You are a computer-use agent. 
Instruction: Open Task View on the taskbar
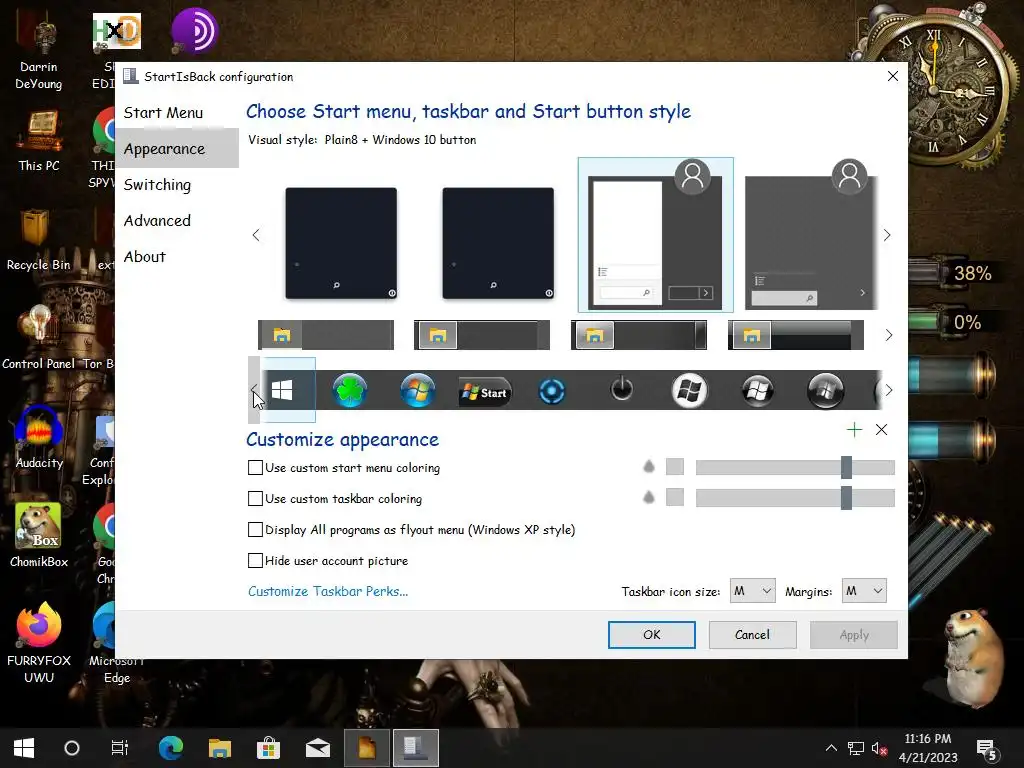click(120, 748)
